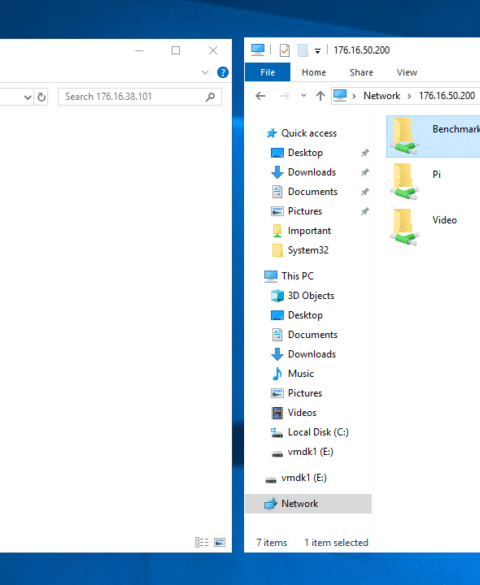The height and width of the screenshot is (585, 480).
Task: Open 3D Objects under This PC
Action: point(311,295)
